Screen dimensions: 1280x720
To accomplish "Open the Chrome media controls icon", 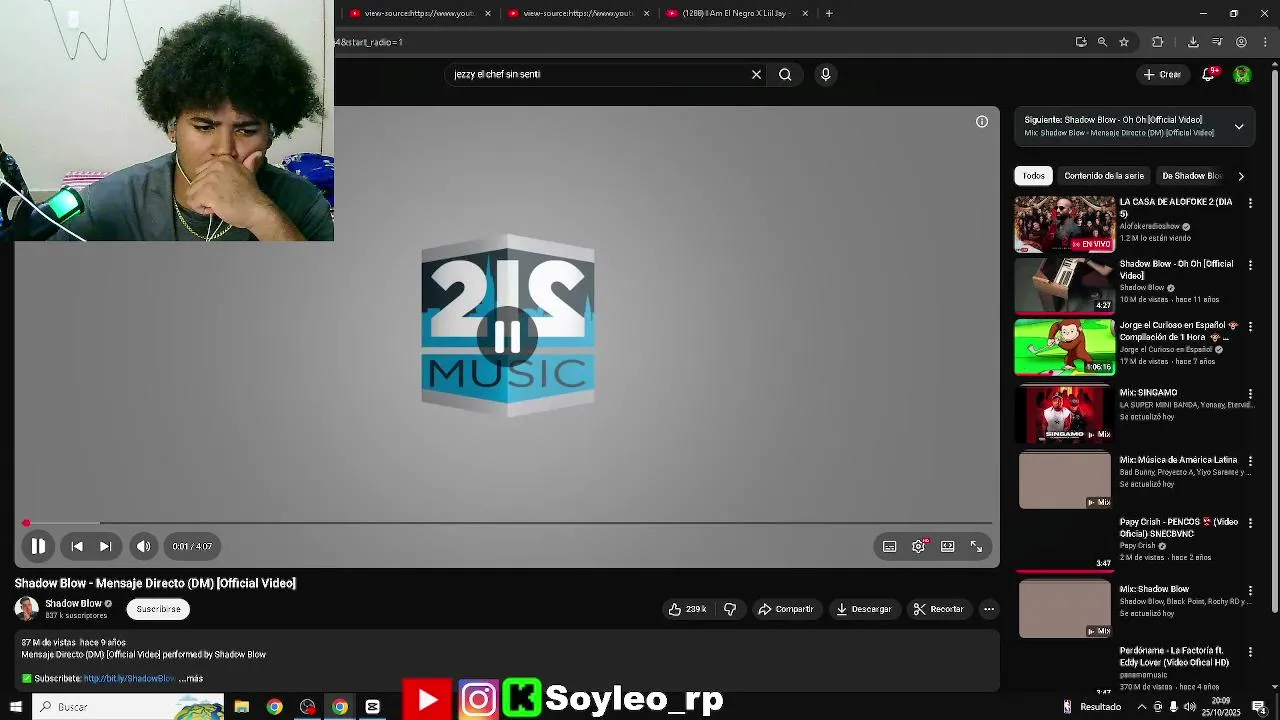I will tap(1217, 42).
